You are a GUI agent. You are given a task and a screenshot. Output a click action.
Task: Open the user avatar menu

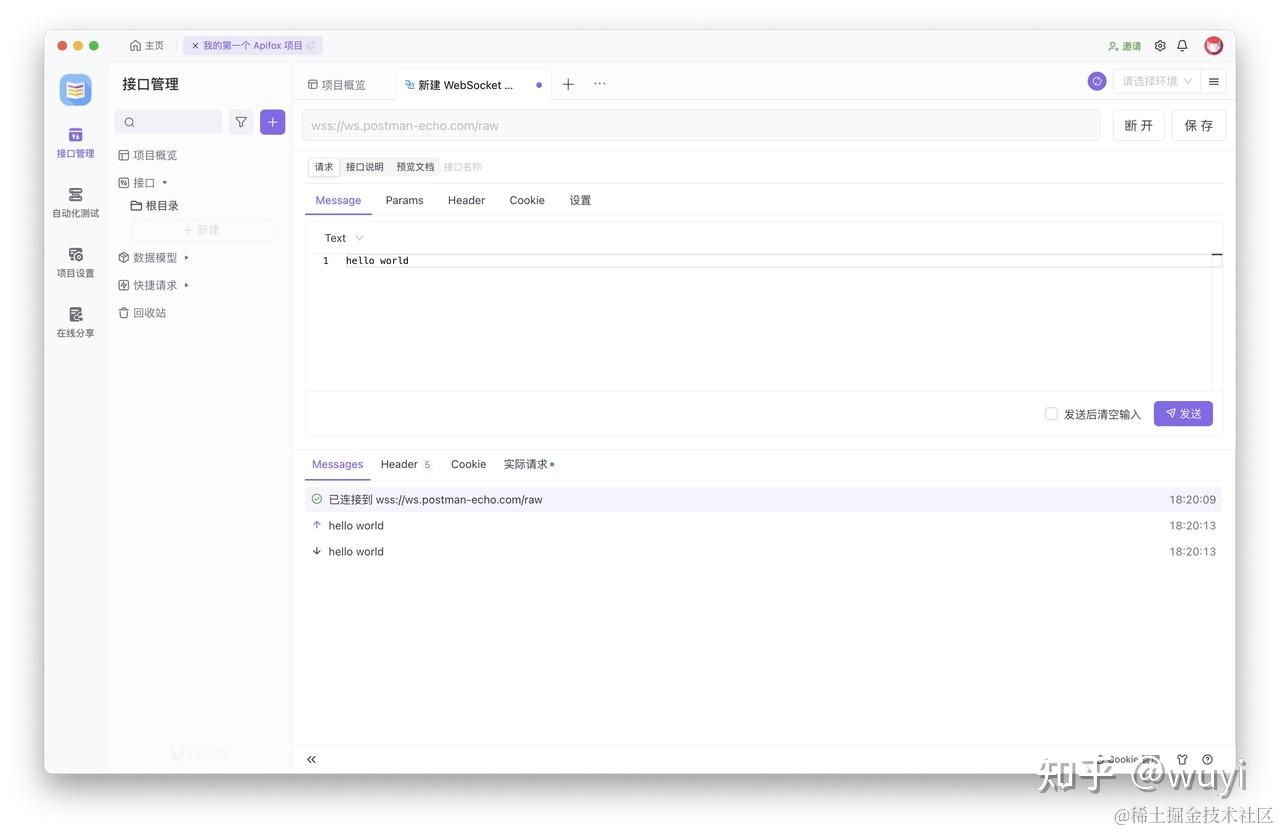1214,46
